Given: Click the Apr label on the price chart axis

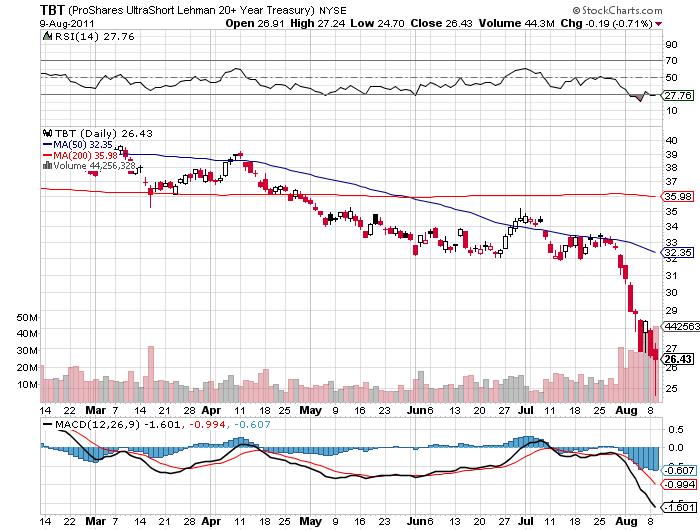Looking at the screenshot, I should (x=211, y=410).
